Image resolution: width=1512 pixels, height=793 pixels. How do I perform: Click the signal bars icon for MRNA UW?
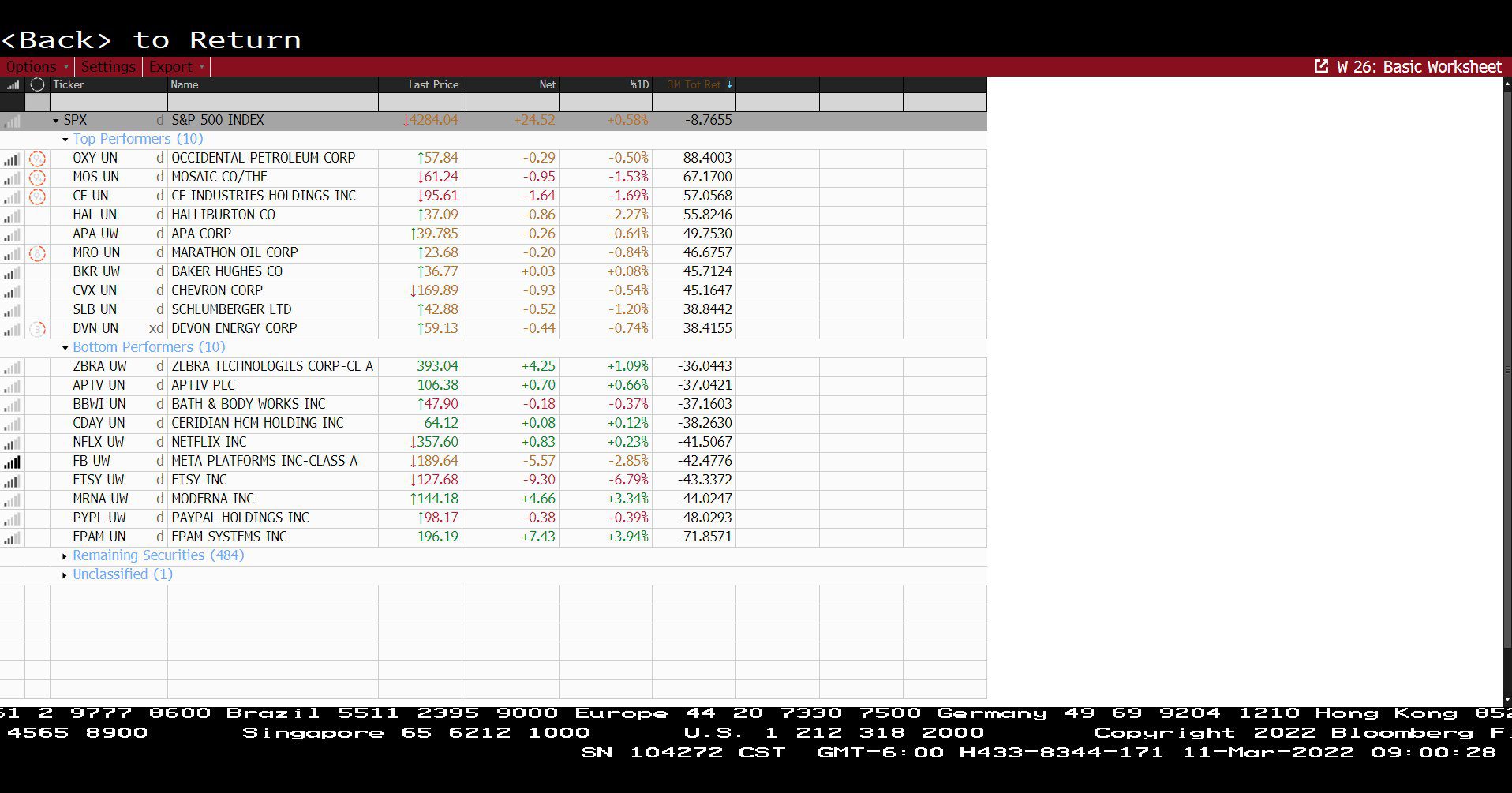tap(12, 500)
